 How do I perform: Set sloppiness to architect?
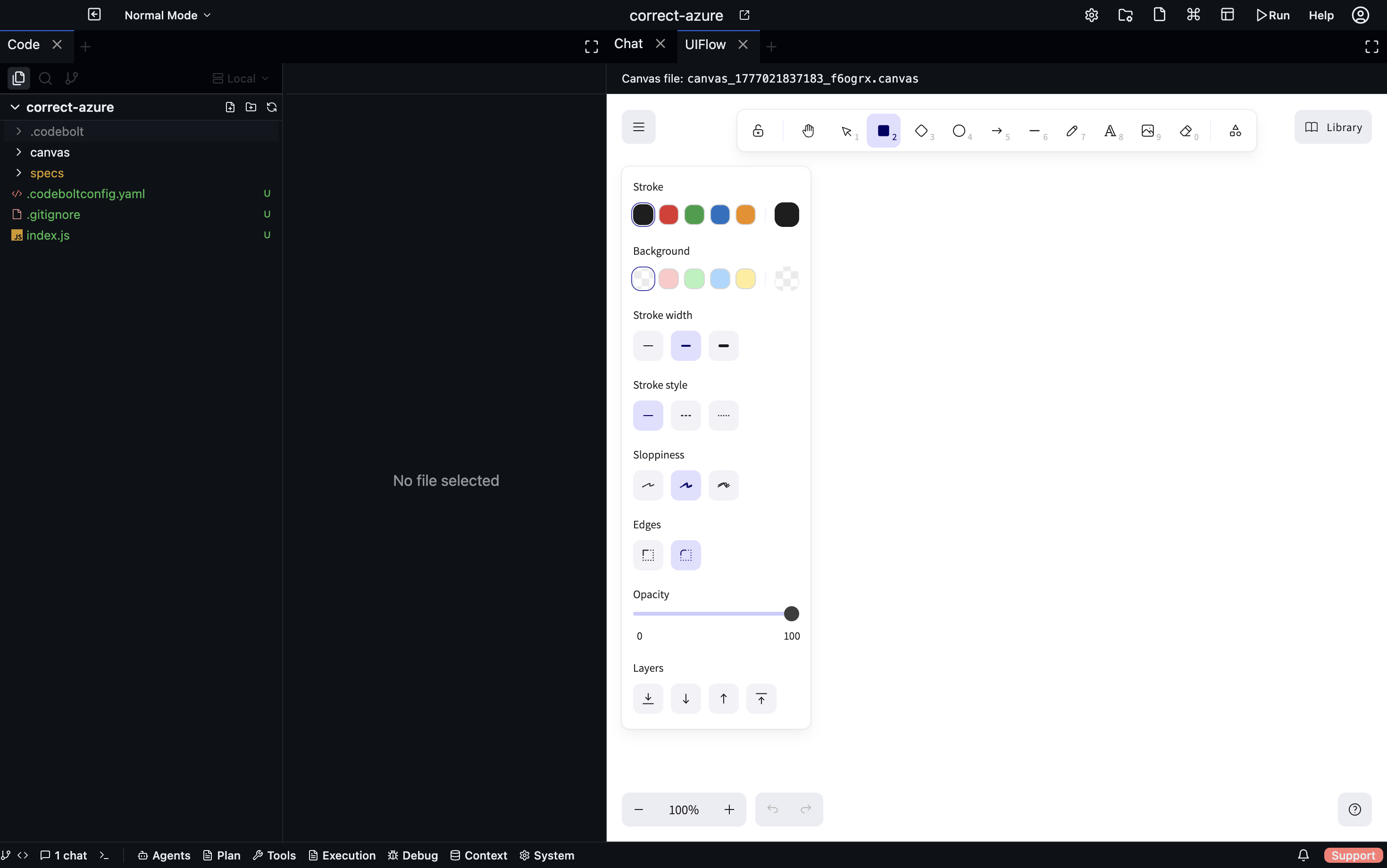pos(648,485)
